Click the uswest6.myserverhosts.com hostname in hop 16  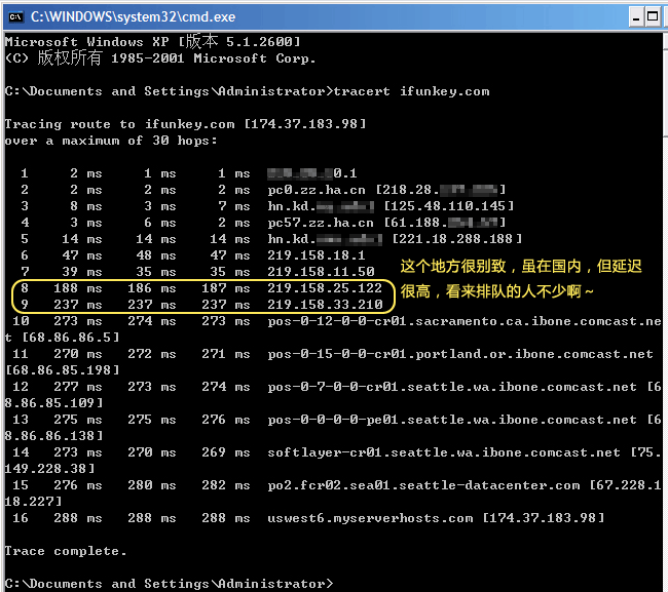coord(370,518)
